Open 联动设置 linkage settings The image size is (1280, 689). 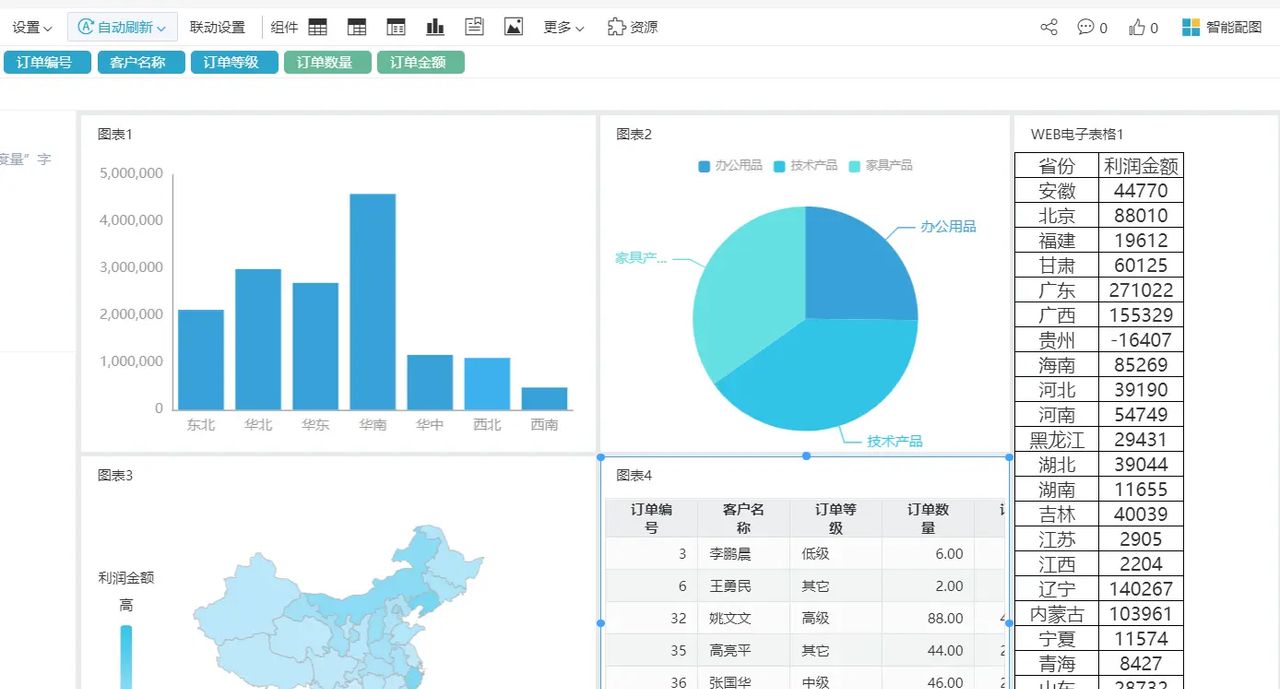(216, 27)
